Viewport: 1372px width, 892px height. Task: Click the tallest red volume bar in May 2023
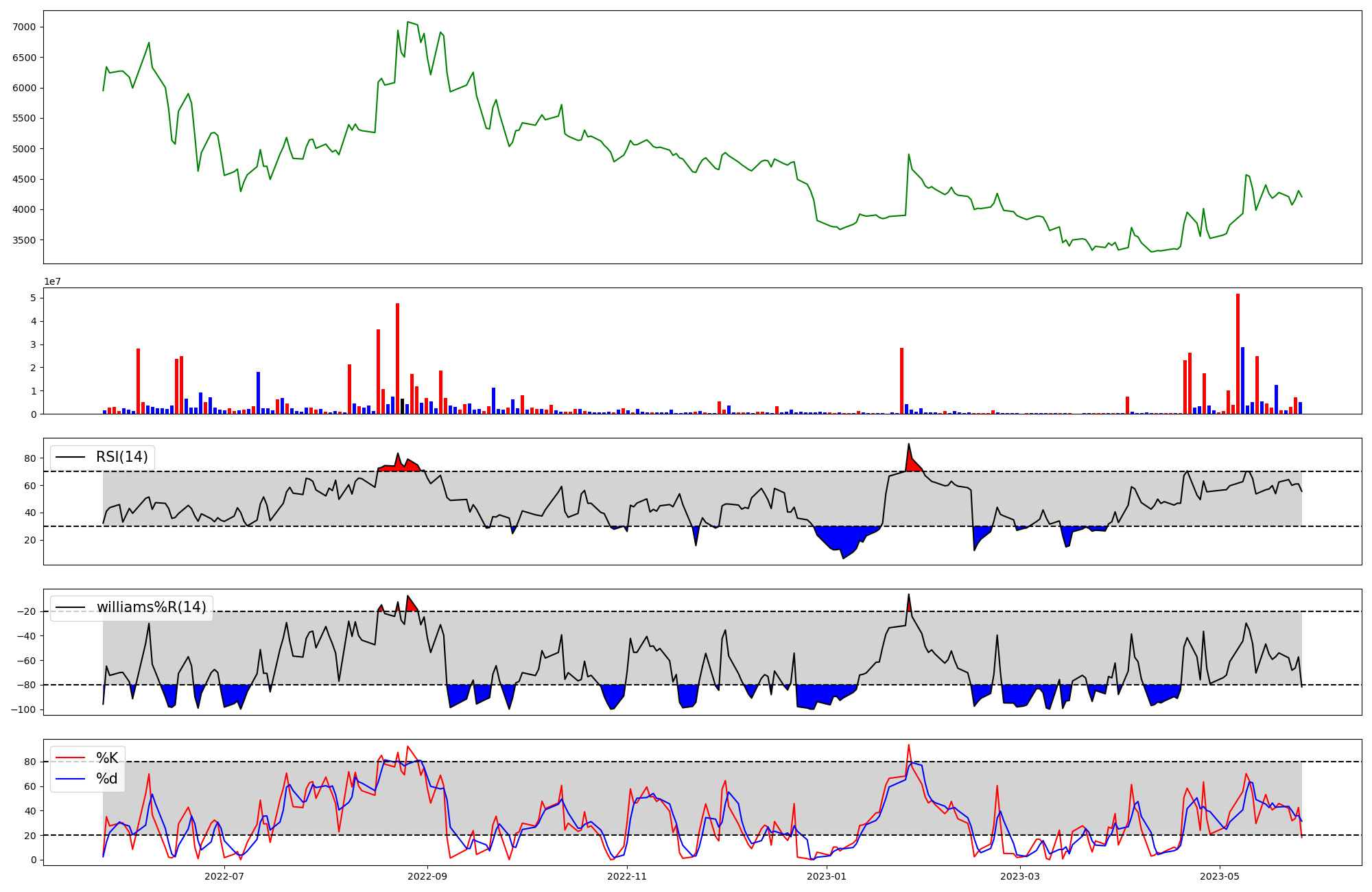pos(1238,353)
